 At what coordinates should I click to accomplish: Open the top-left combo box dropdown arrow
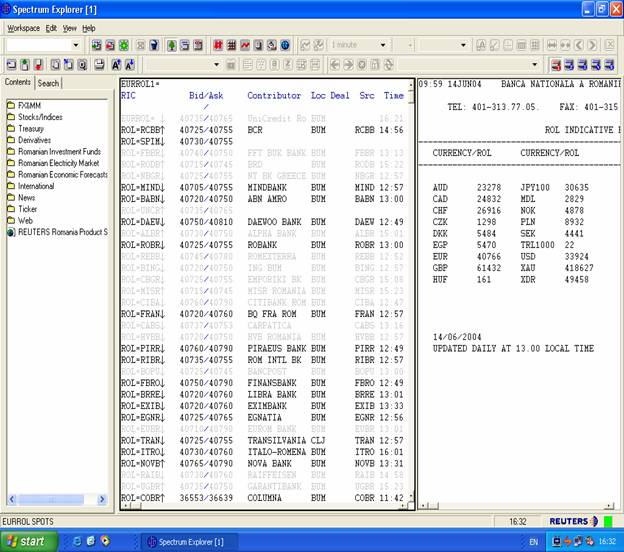[x=76, y=45]
